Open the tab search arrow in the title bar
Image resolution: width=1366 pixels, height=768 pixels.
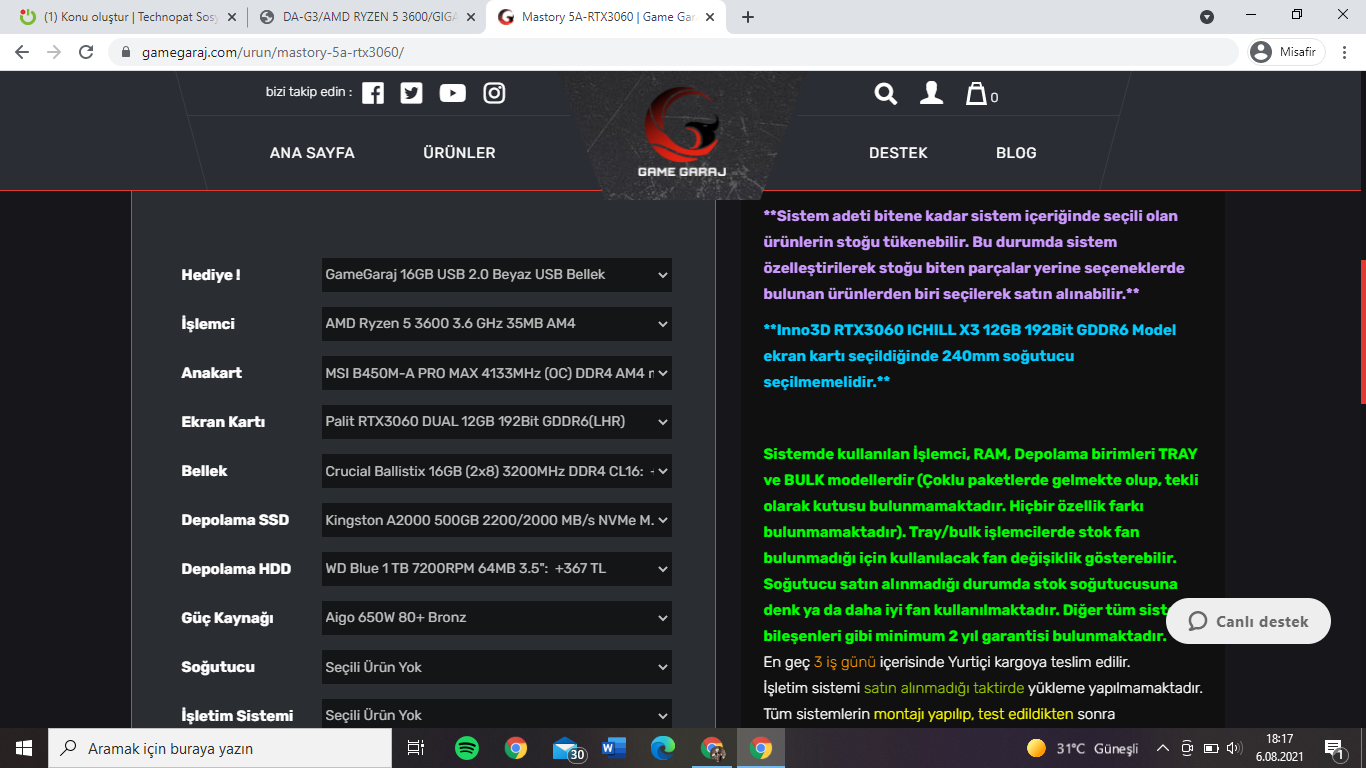(1207, 17)
